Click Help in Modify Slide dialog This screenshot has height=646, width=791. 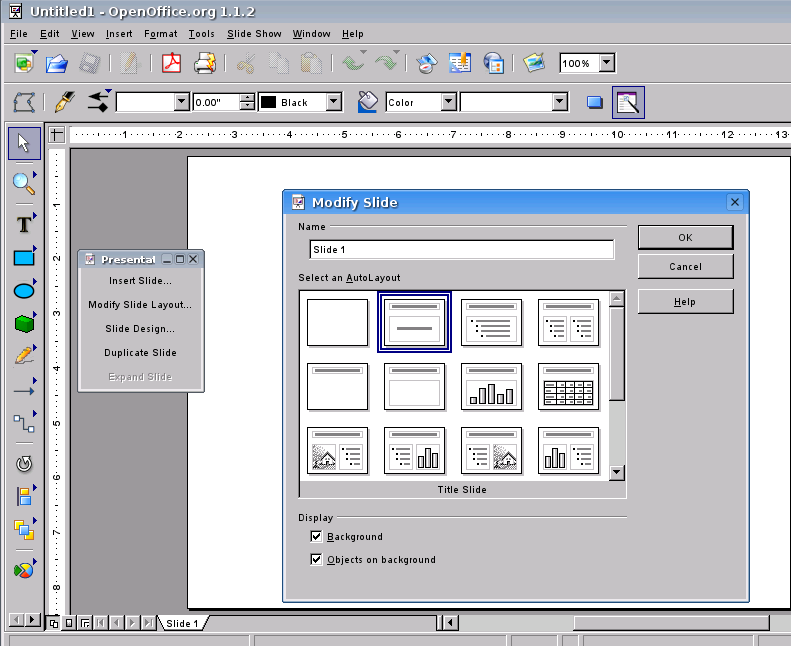(685, 302)
